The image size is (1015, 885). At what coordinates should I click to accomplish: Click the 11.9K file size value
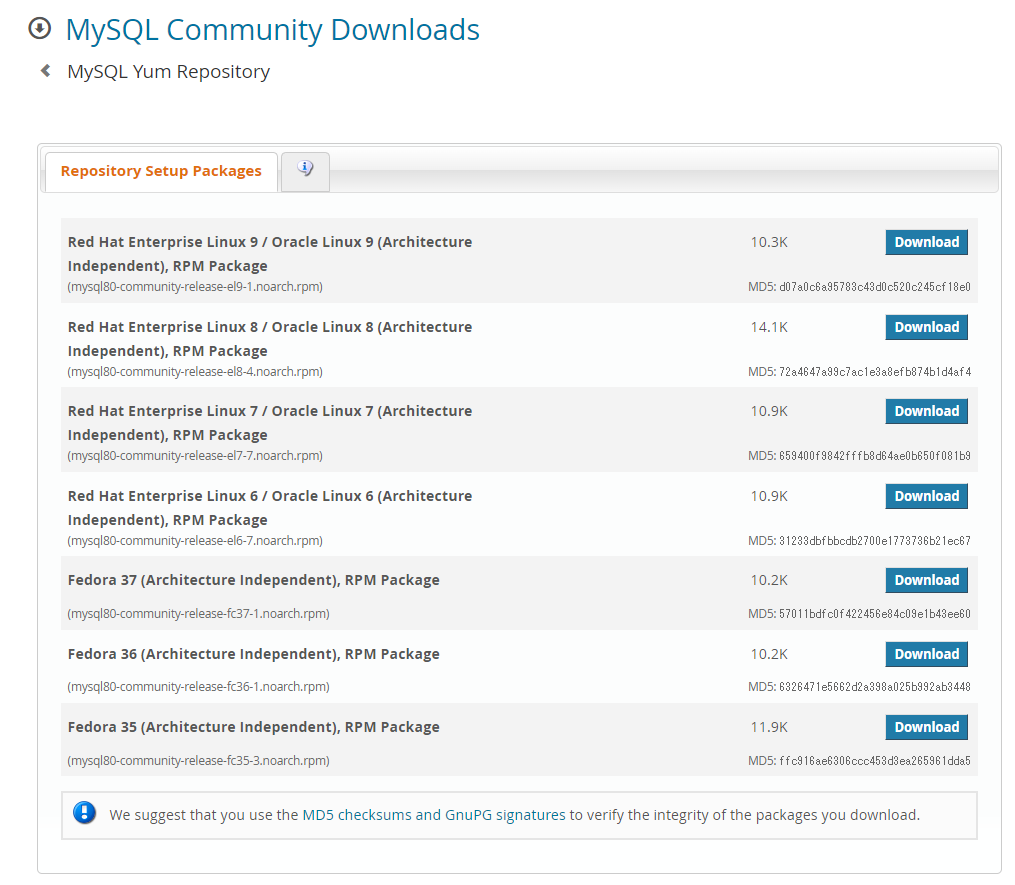click(x=769, y=727)
